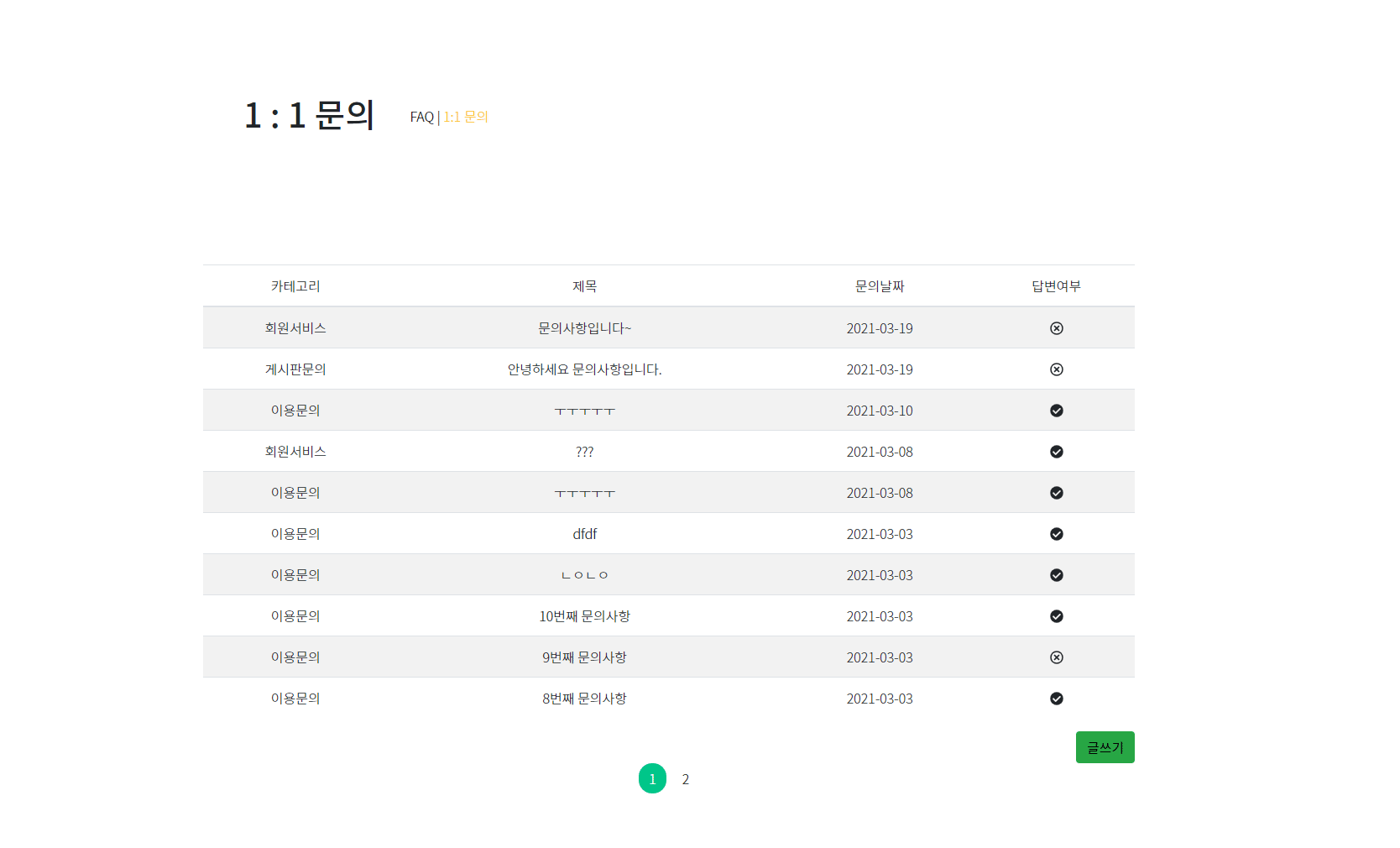Open the inquiry titled "문의사항입니다~"
This screenshot has width=1400, height=848.
tap(585, 327)
